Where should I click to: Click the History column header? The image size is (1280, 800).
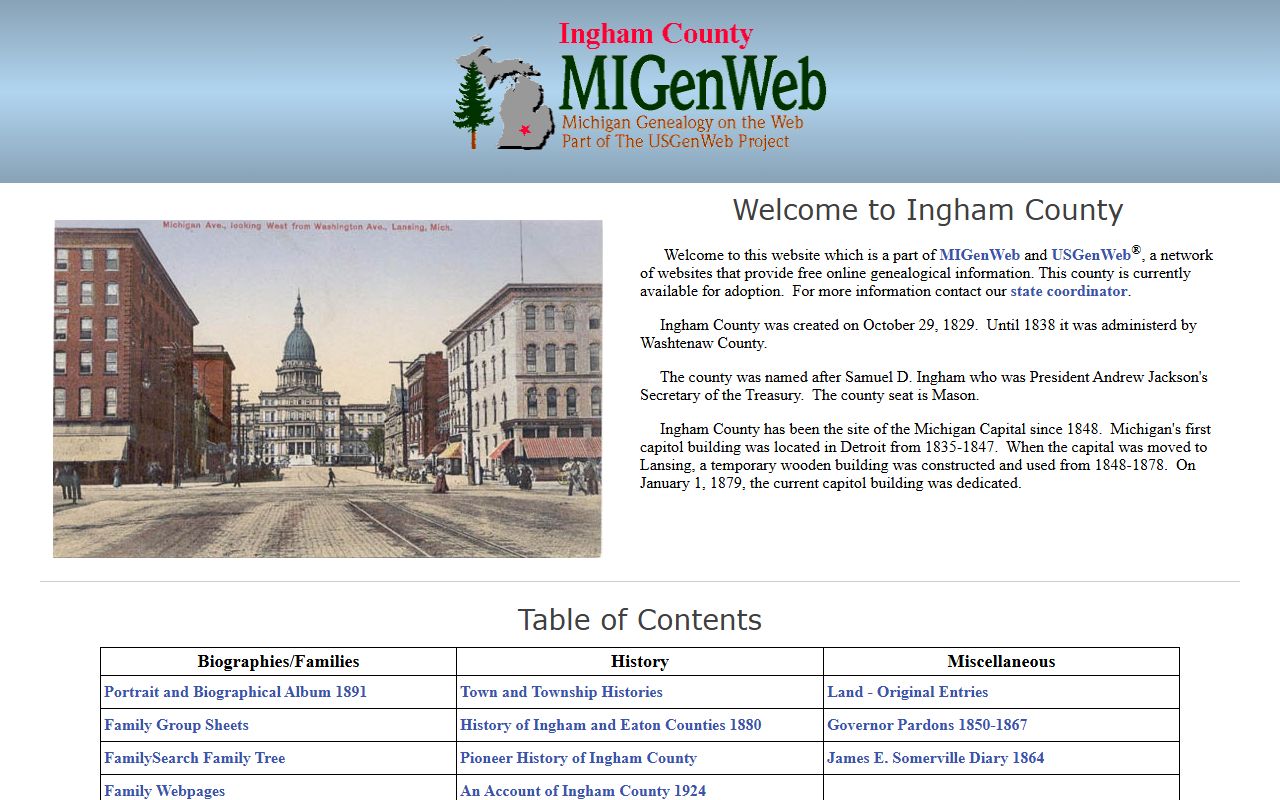pyautogui.click(x=640, y=661)
